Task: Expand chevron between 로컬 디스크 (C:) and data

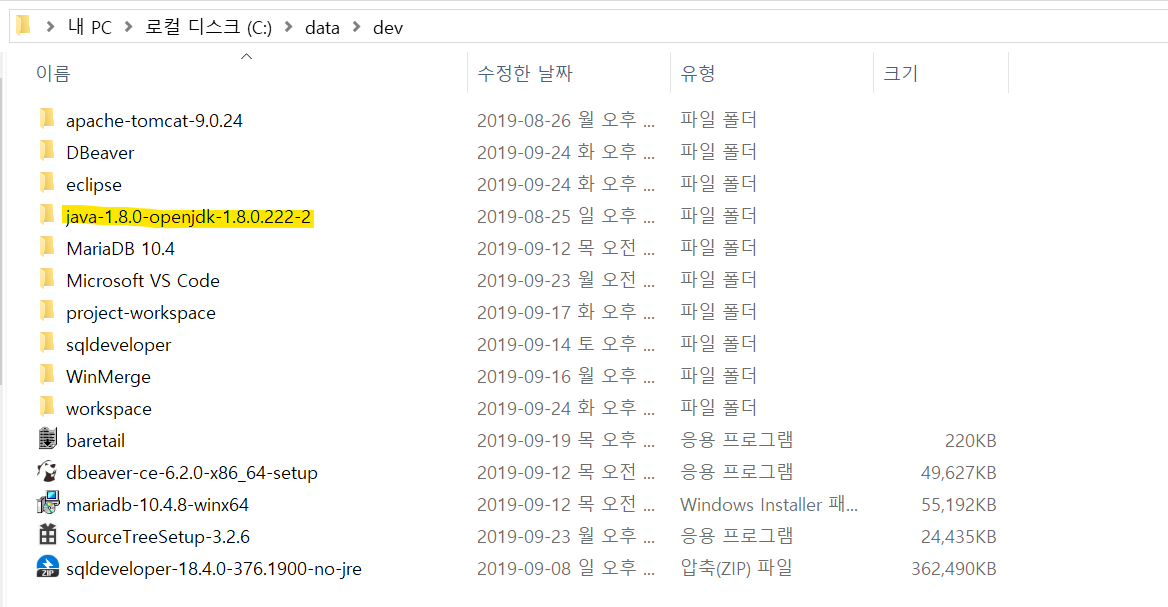Action: [x=289, y=27]
